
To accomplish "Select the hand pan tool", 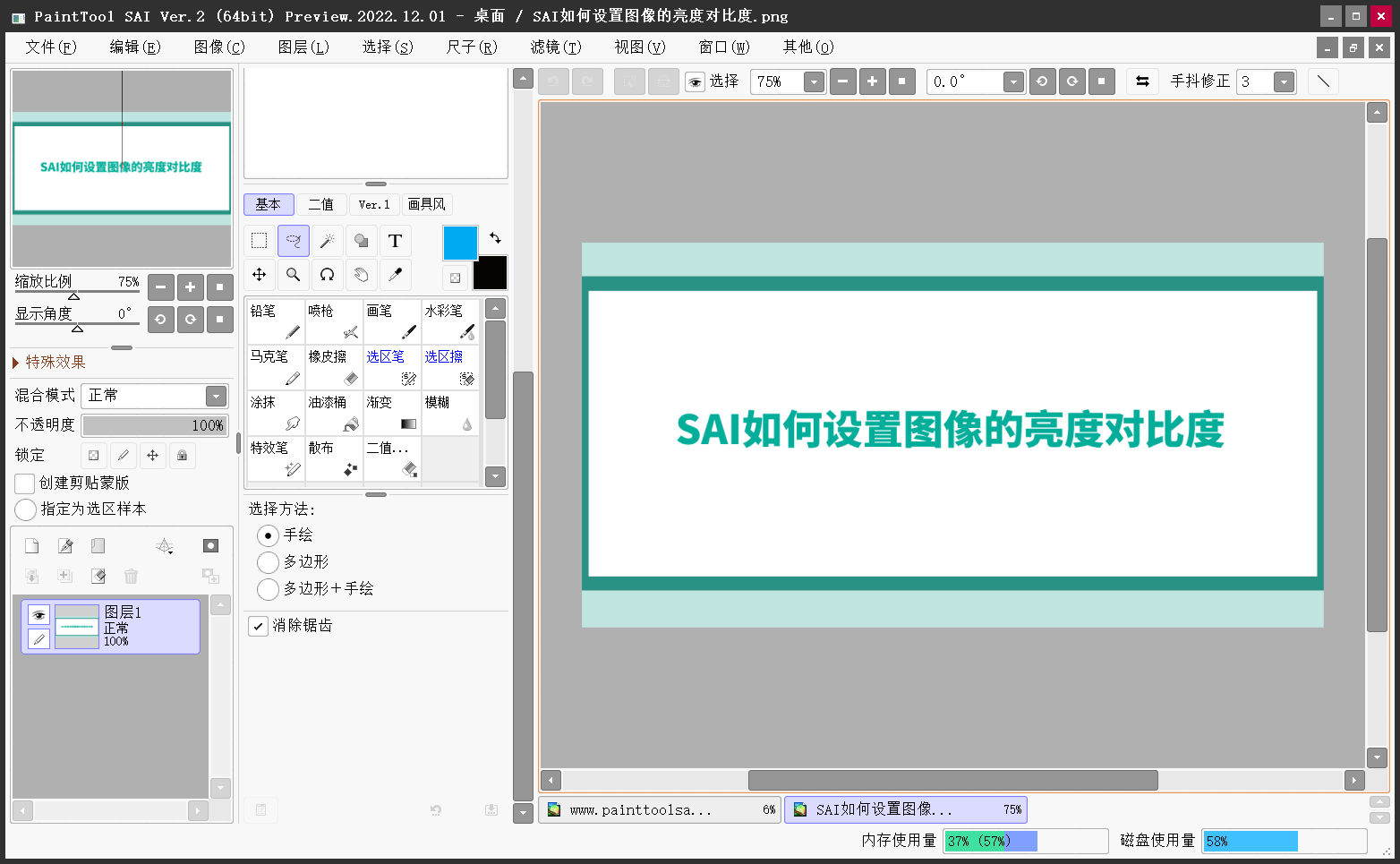I will click(x=362, y=275).
